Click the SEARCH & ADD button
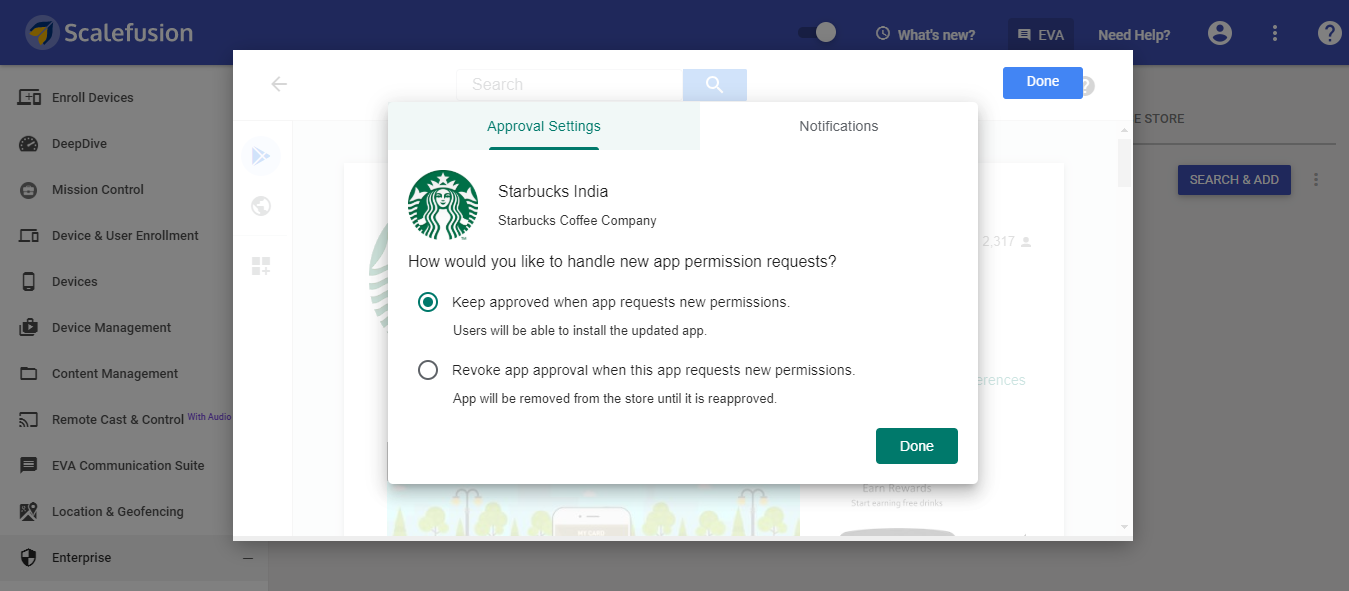This screenshot has height=591, width=1349. pyautogui.click(x=1234, y=180)
